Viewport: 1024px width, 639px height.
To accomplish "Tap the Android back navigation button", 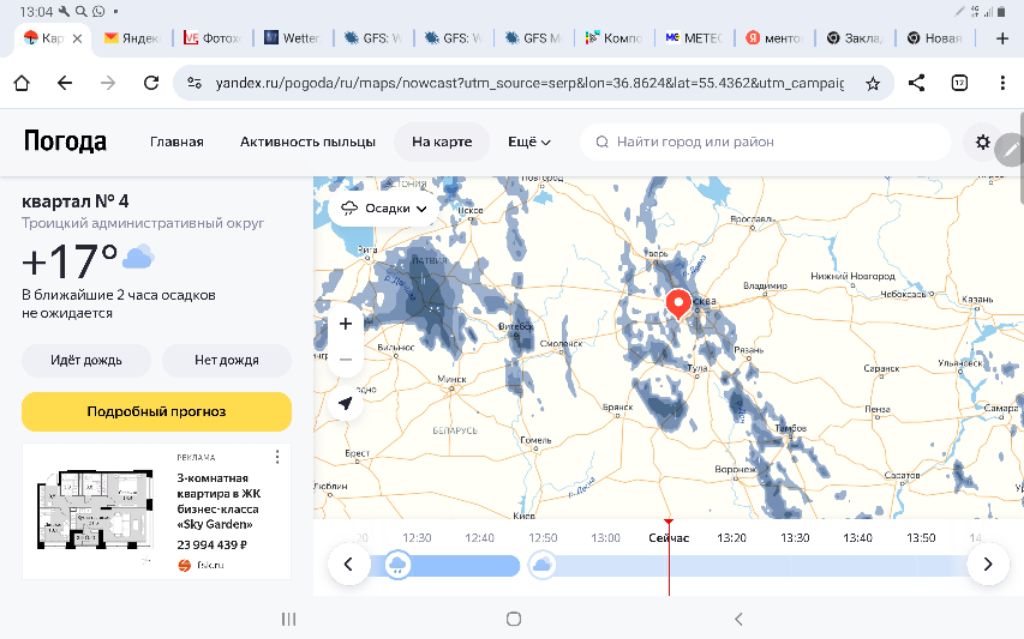I will [739, 619].
